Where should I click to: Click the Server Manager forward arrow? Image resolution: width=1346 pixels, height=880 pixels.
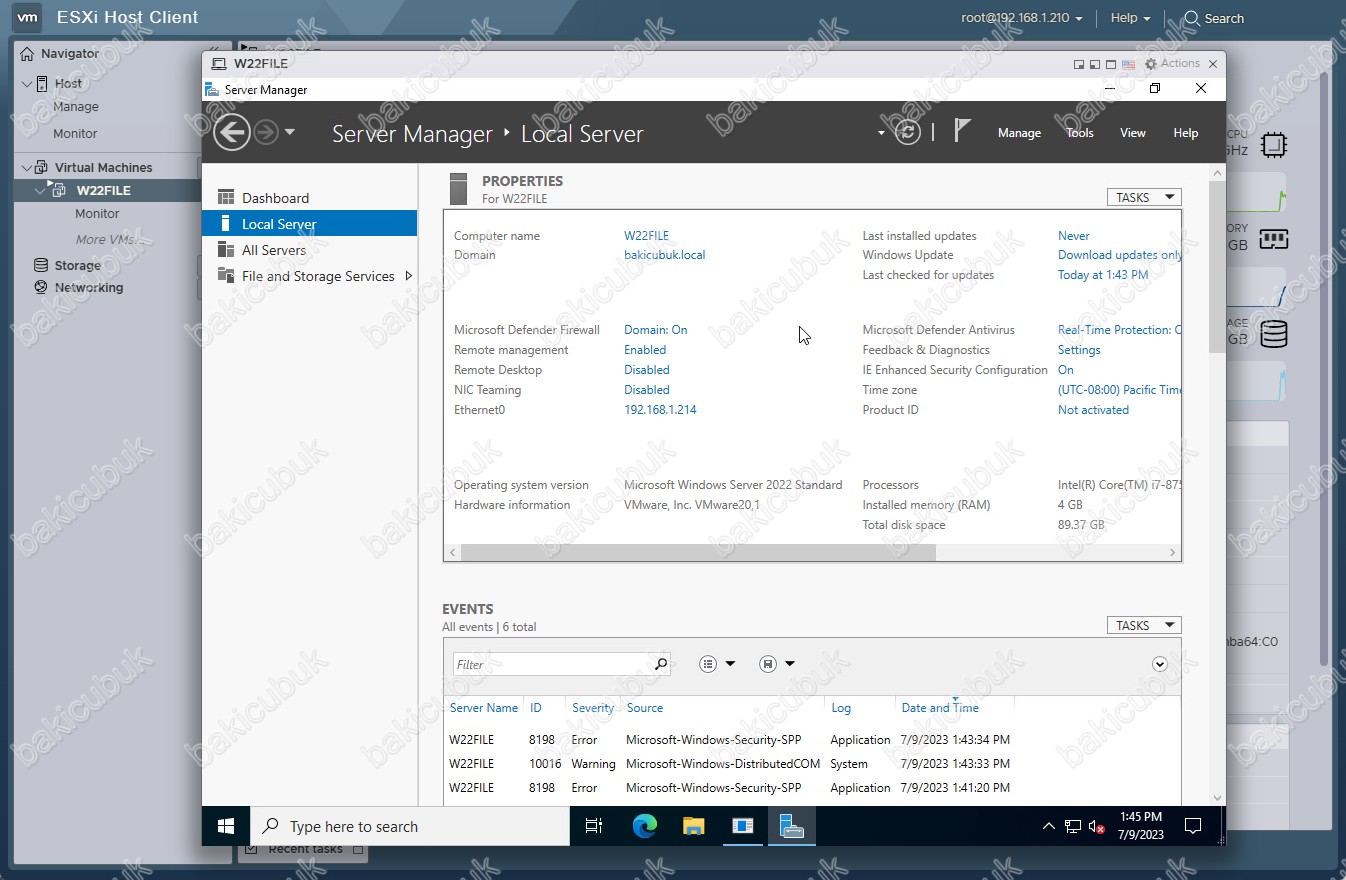(265, 132)
